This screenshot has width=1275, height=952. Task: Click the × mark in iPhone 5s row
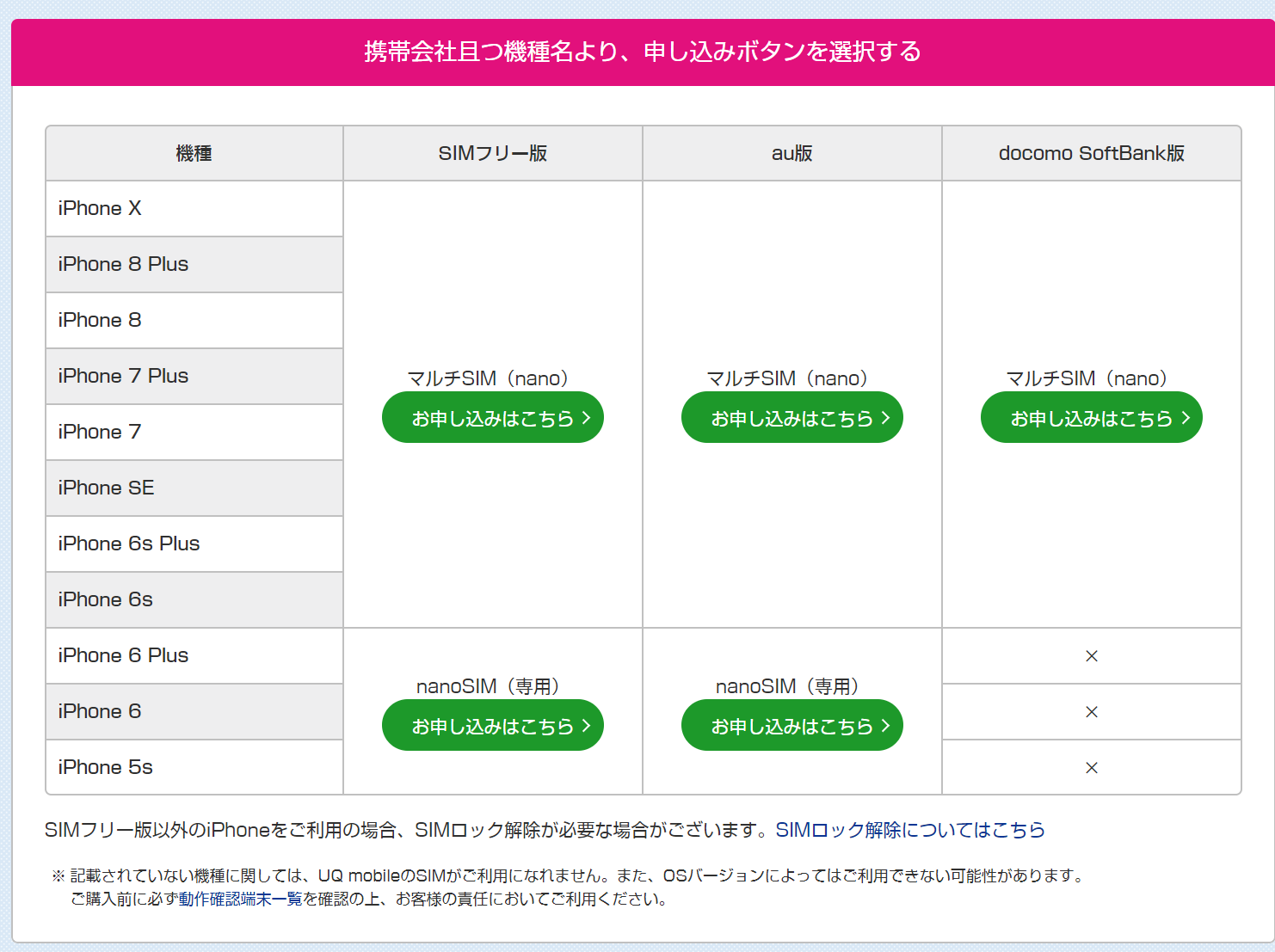1092,768
